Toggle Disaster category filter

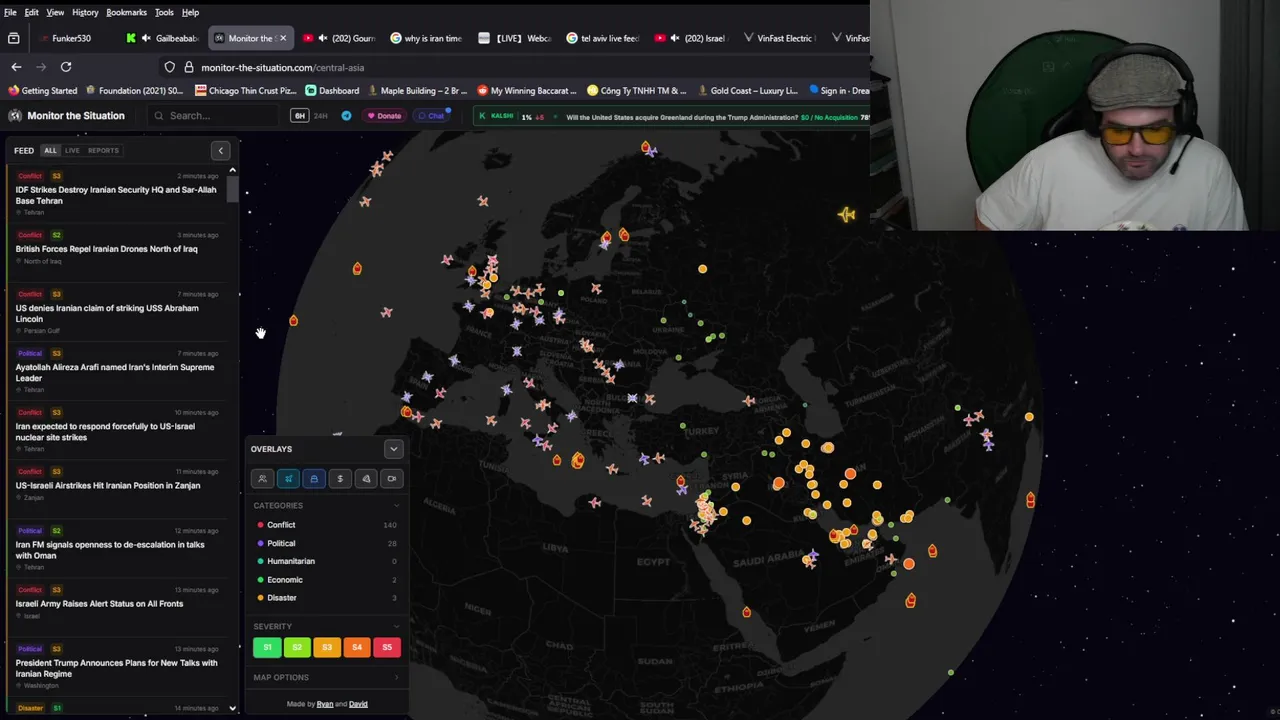(x=326, y=598)
